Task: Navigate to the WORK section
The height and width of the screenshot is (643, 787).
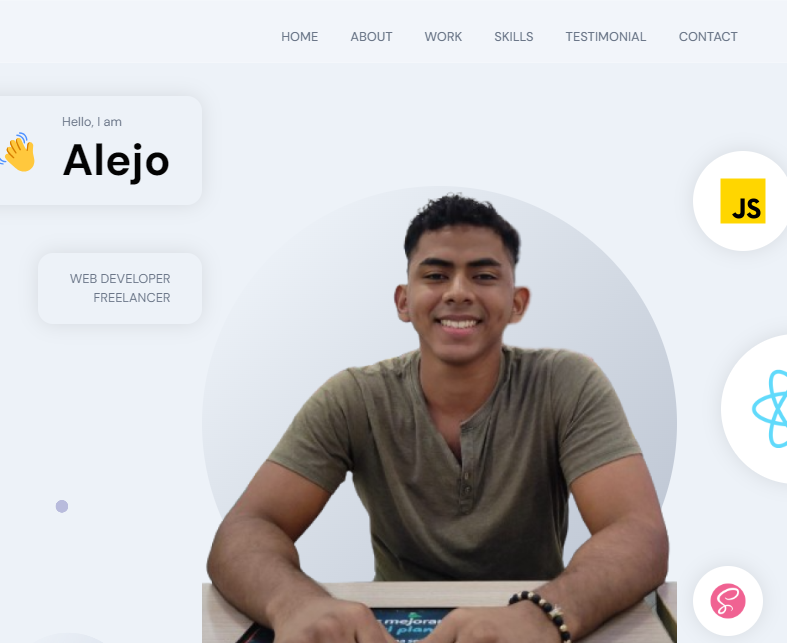Action: [443, 37]
